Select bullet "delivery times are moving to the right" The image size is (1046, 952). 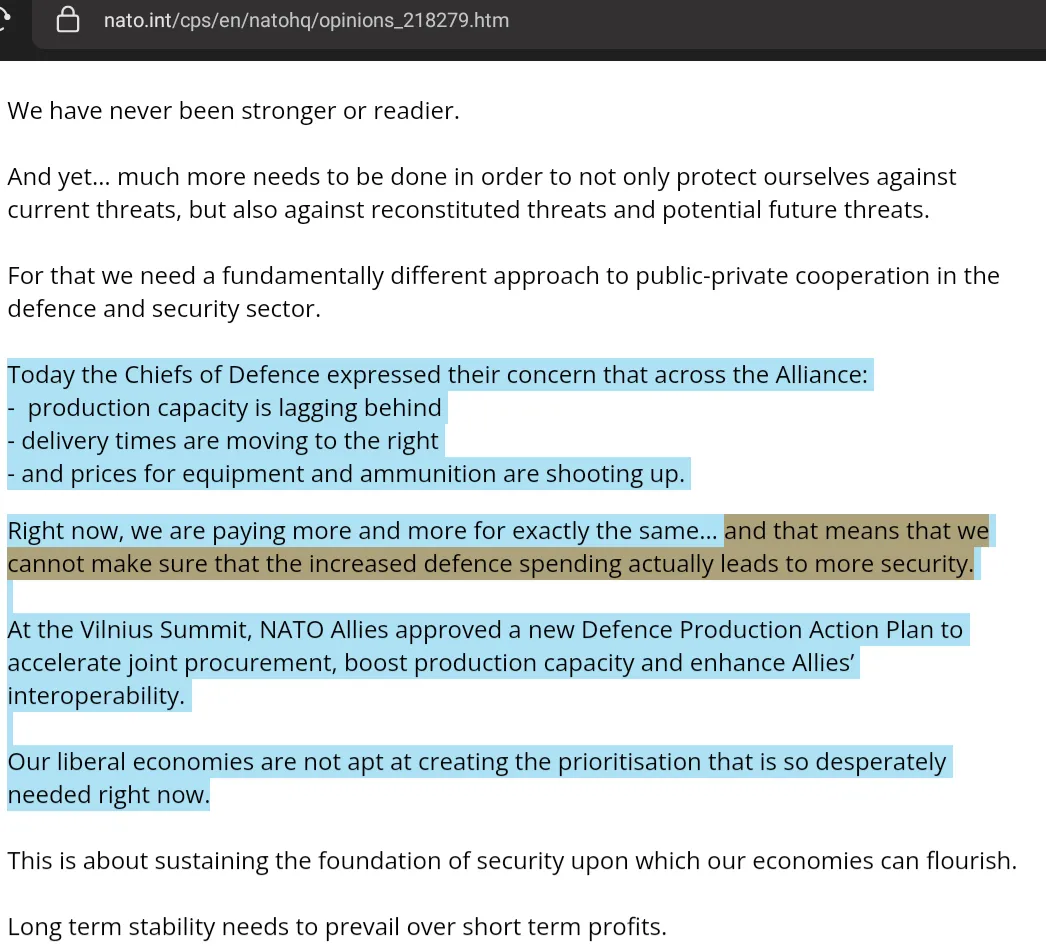point(229,441)
